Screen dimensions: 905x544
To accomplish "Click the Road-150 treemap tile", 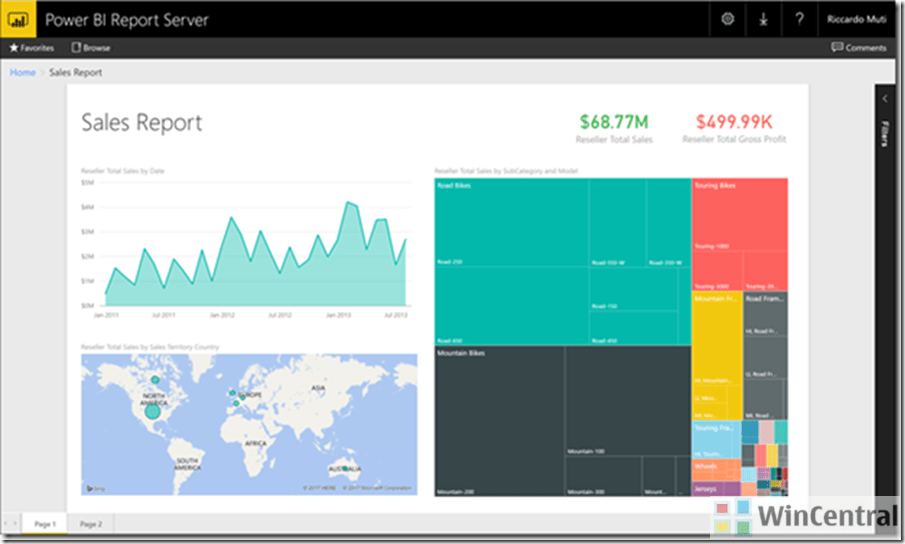I will click(x=633, y=290).
